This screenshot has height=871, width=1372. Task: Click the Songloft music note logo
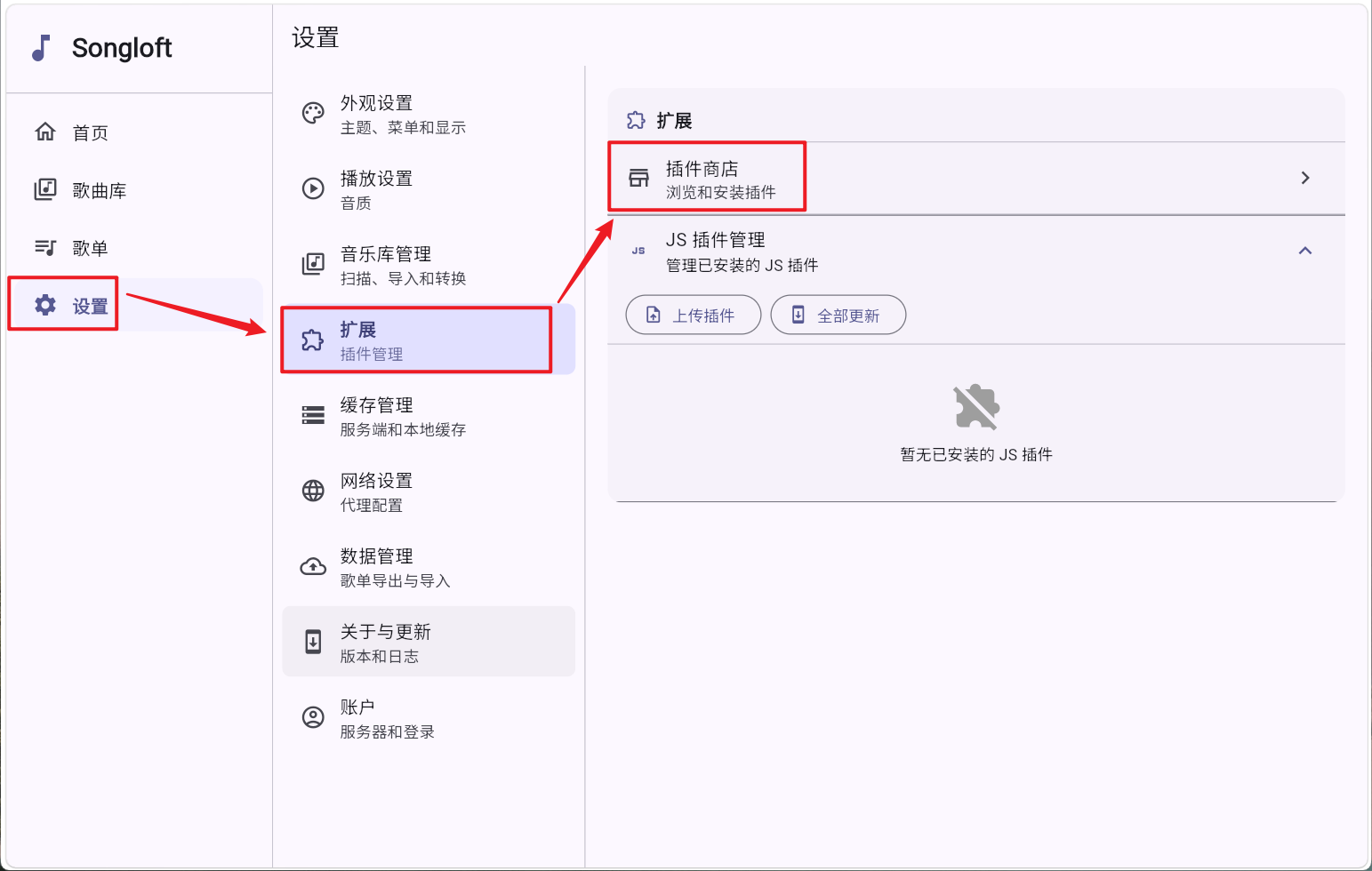(41, 48)
